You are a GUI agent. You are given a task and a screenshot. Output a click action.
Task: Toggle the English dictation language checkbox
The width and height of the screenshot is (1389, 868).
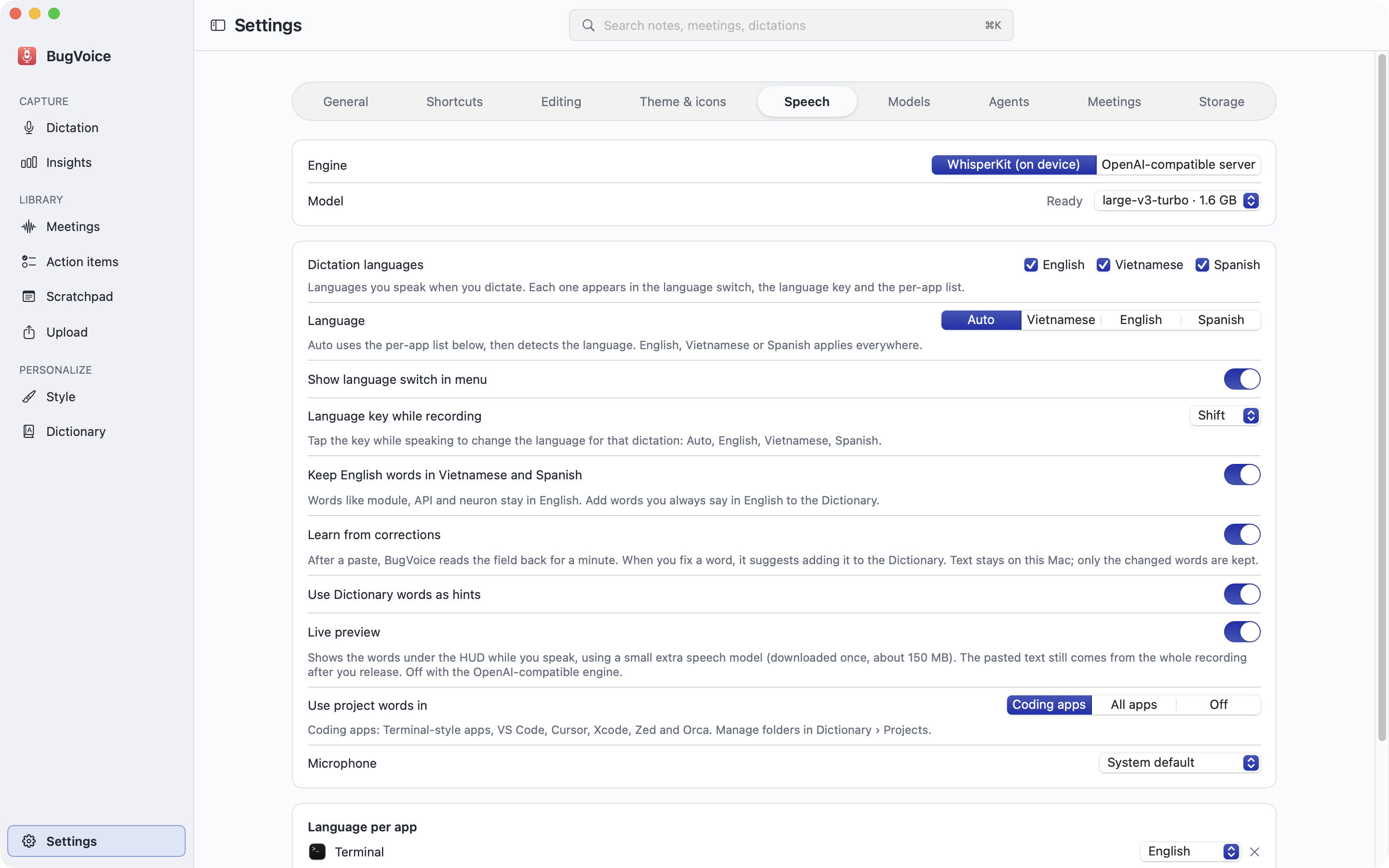click(1031, 265)
